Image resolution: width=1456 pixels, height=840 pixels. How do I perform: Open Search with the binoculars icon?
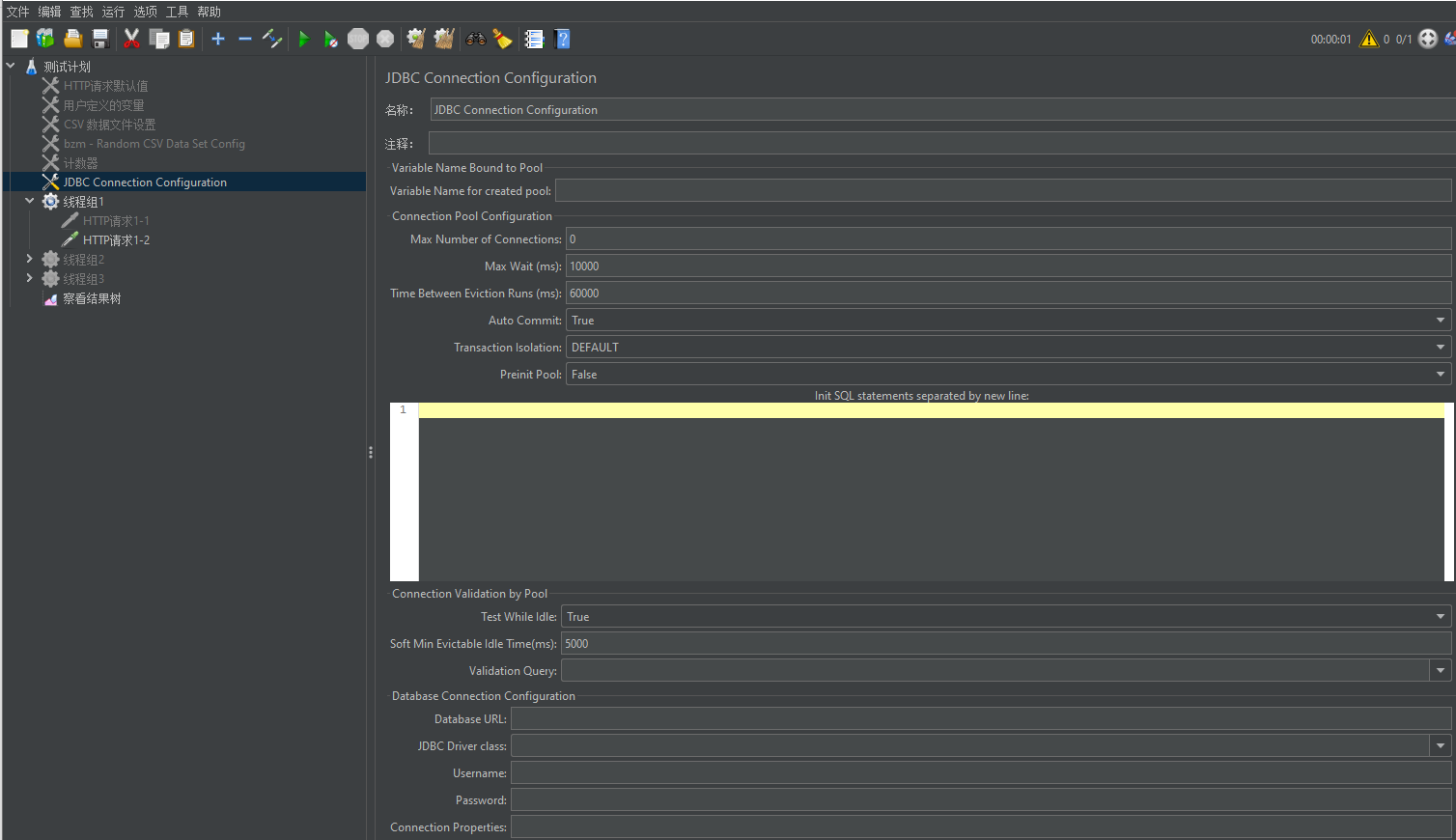pos(476,39)
